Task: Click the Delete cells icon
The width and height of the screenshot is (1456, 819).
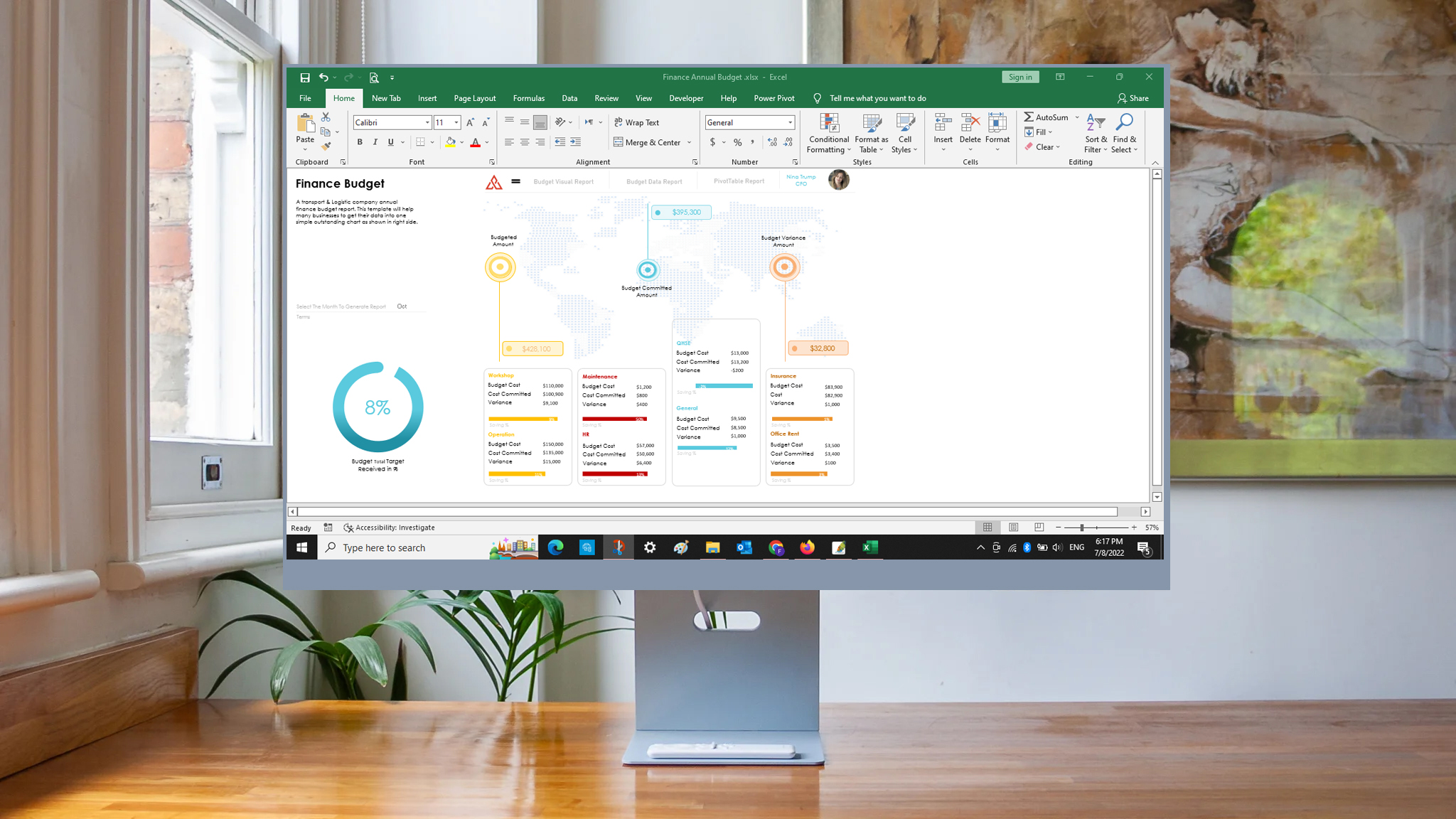Action: pyautogui.click(x=970, y=122)
